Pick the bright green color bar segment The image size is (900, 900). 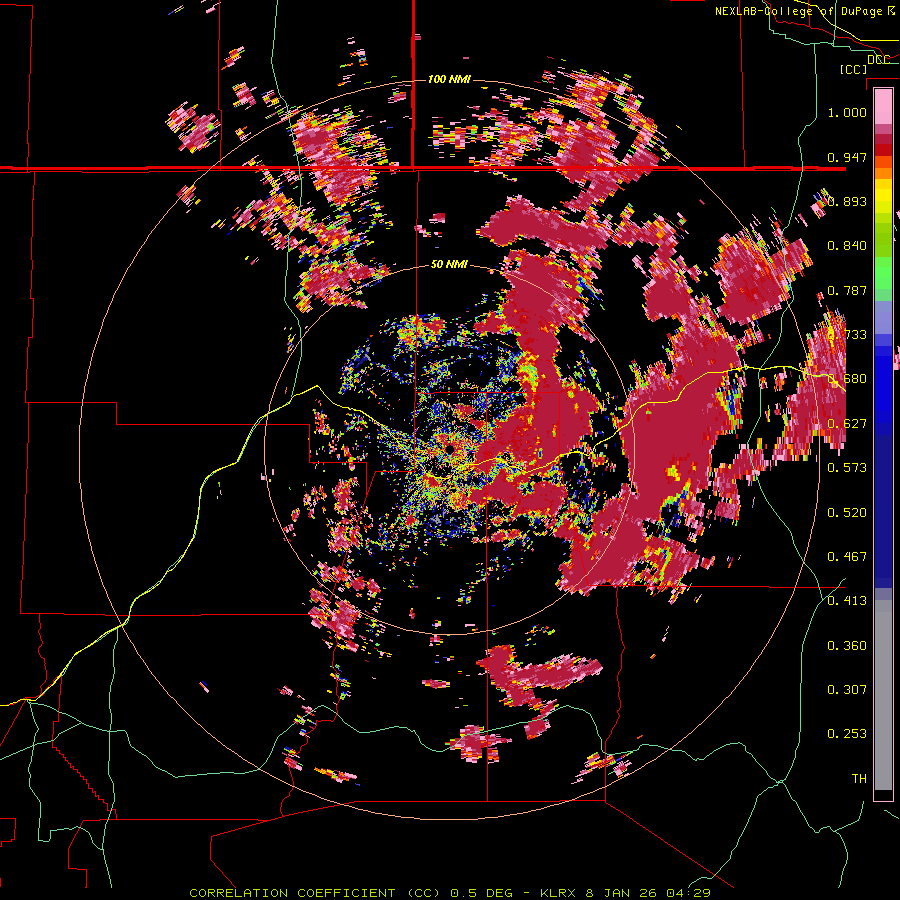coord(883,274)
